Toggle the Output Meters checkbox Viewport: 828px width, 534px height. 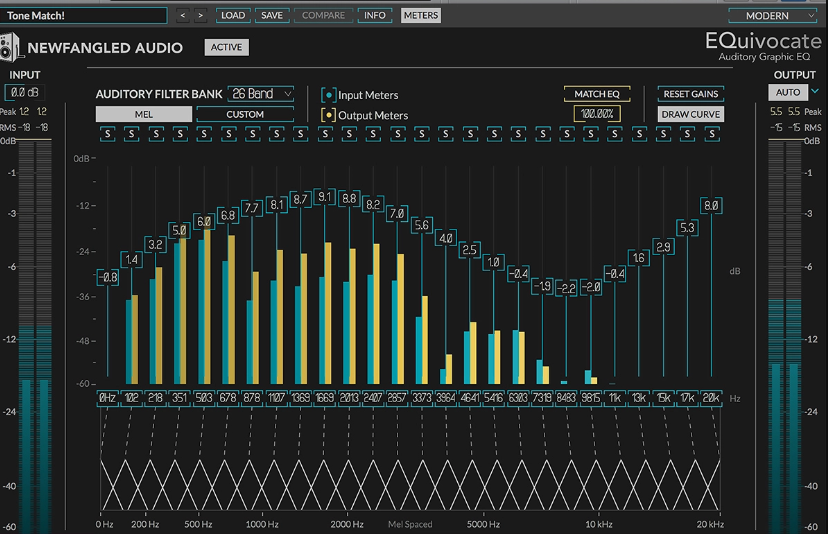[328, 115]
